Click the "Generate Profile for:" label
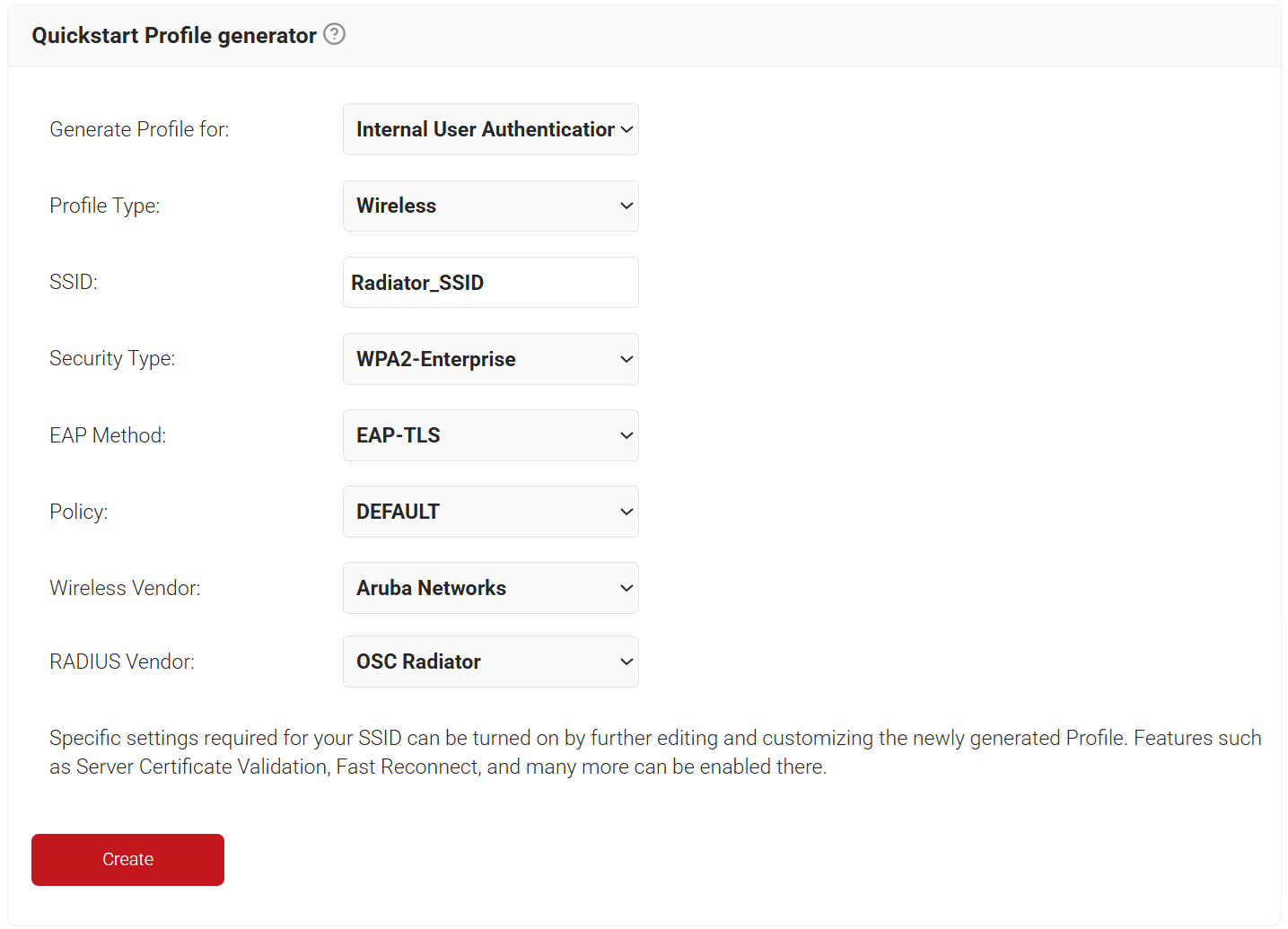 [x=139, y=129]
